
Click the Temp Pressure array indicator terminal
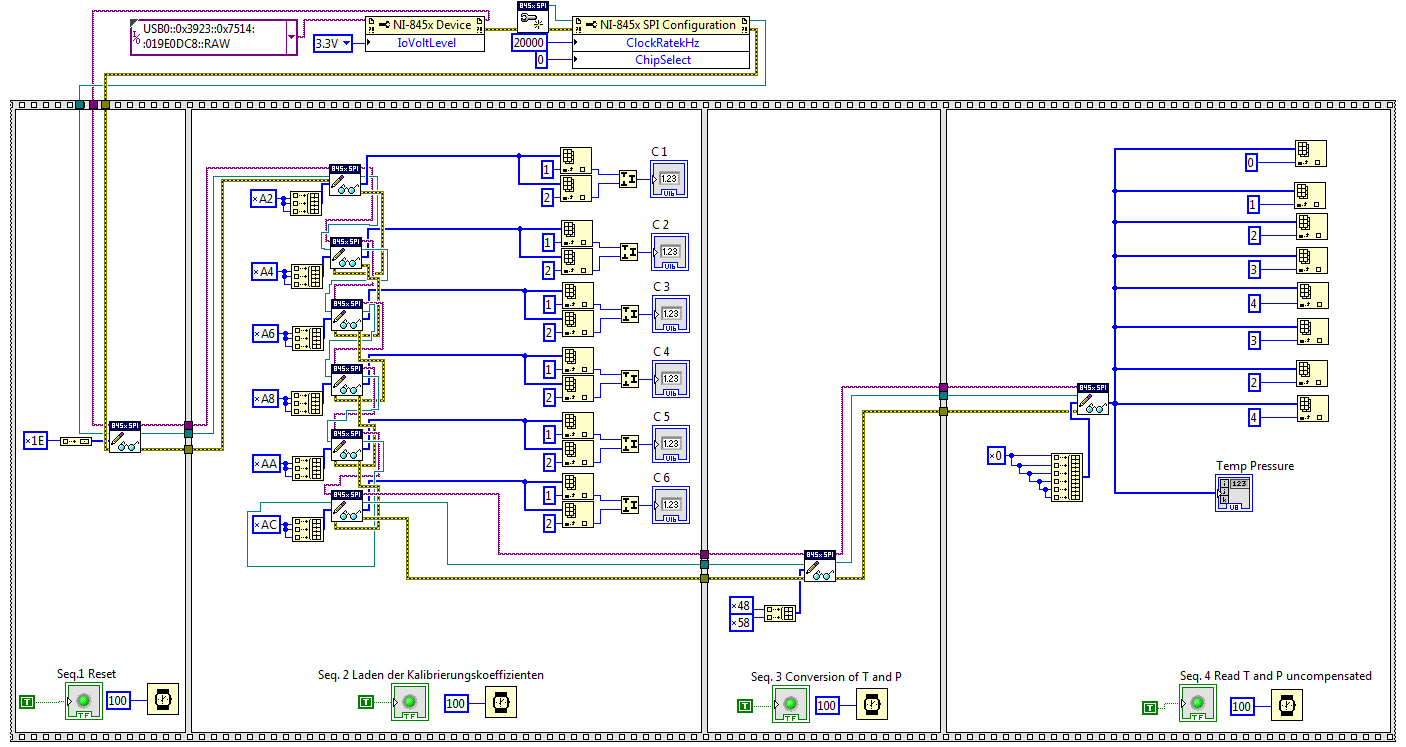coord(1234,492)
